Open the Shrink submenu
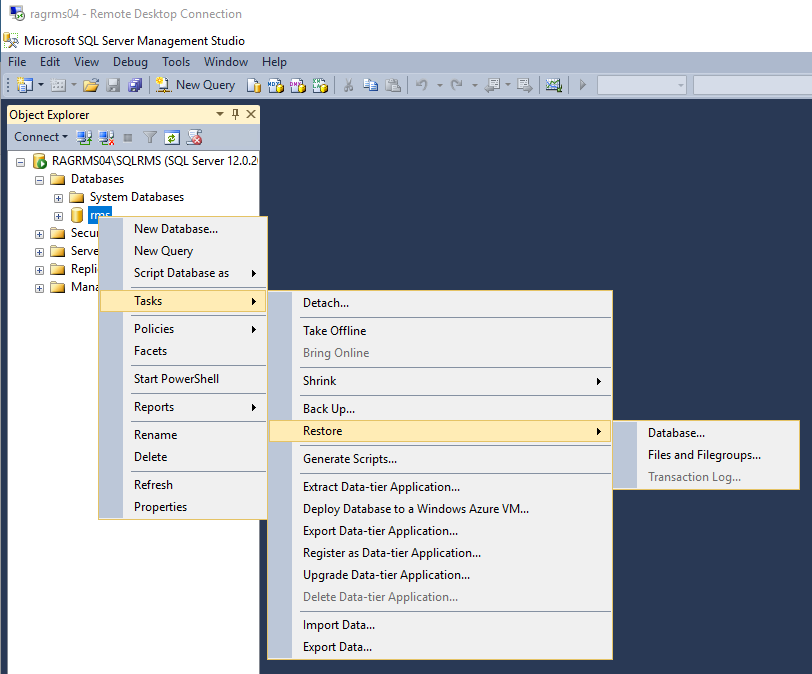The image size is (812, 674). 440,381
